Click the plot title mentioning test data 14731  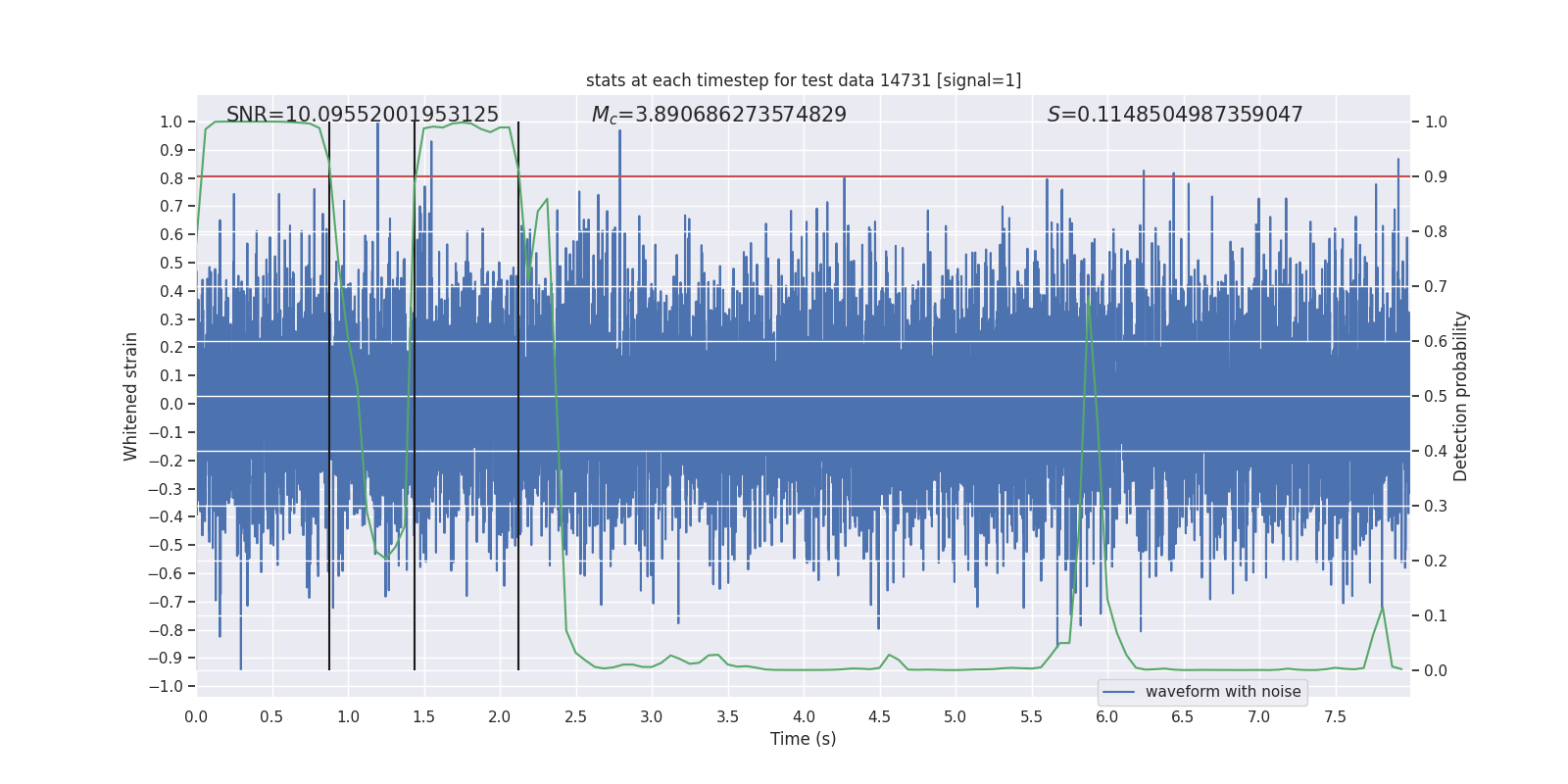tap(803, 80)
